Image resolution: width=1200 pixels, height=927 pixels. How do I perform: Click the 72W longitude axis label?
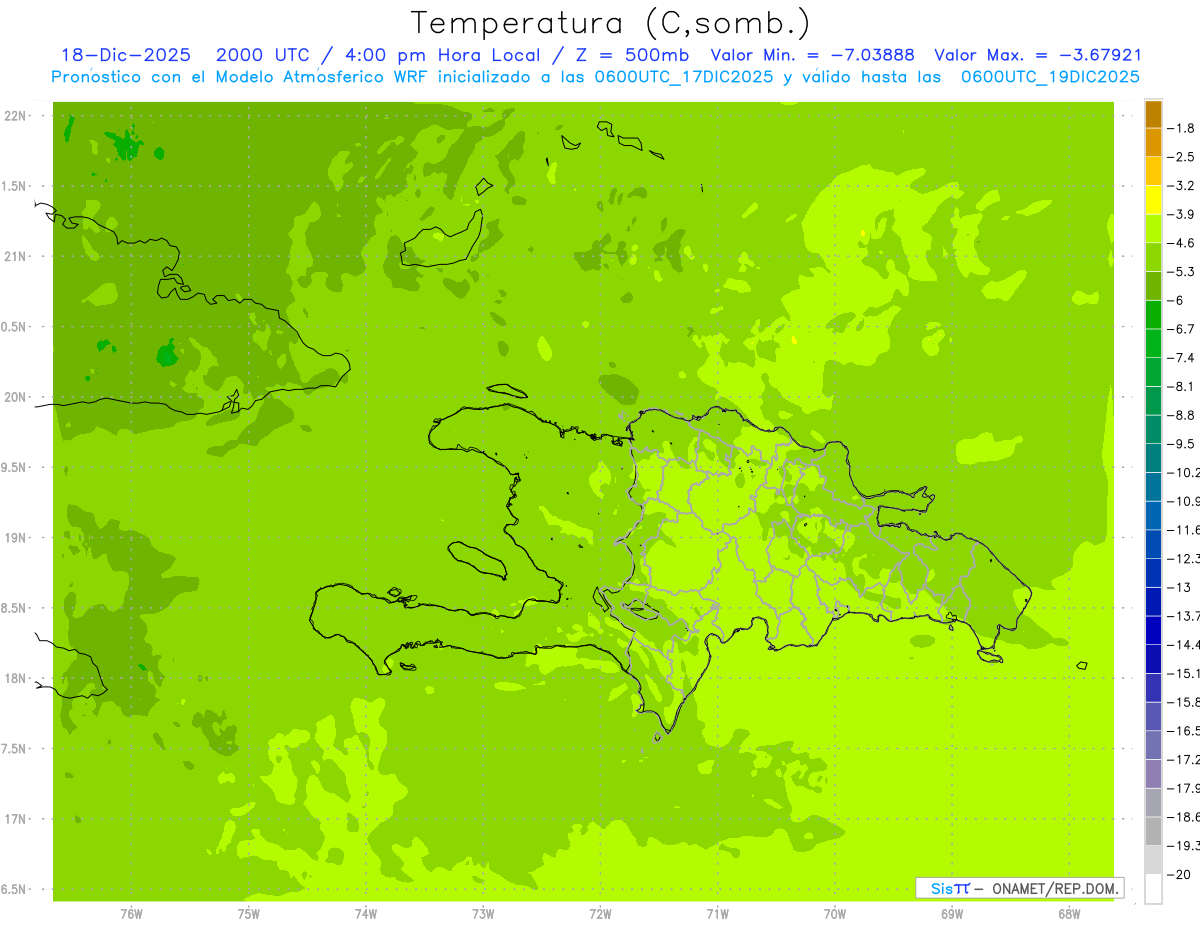600,914
